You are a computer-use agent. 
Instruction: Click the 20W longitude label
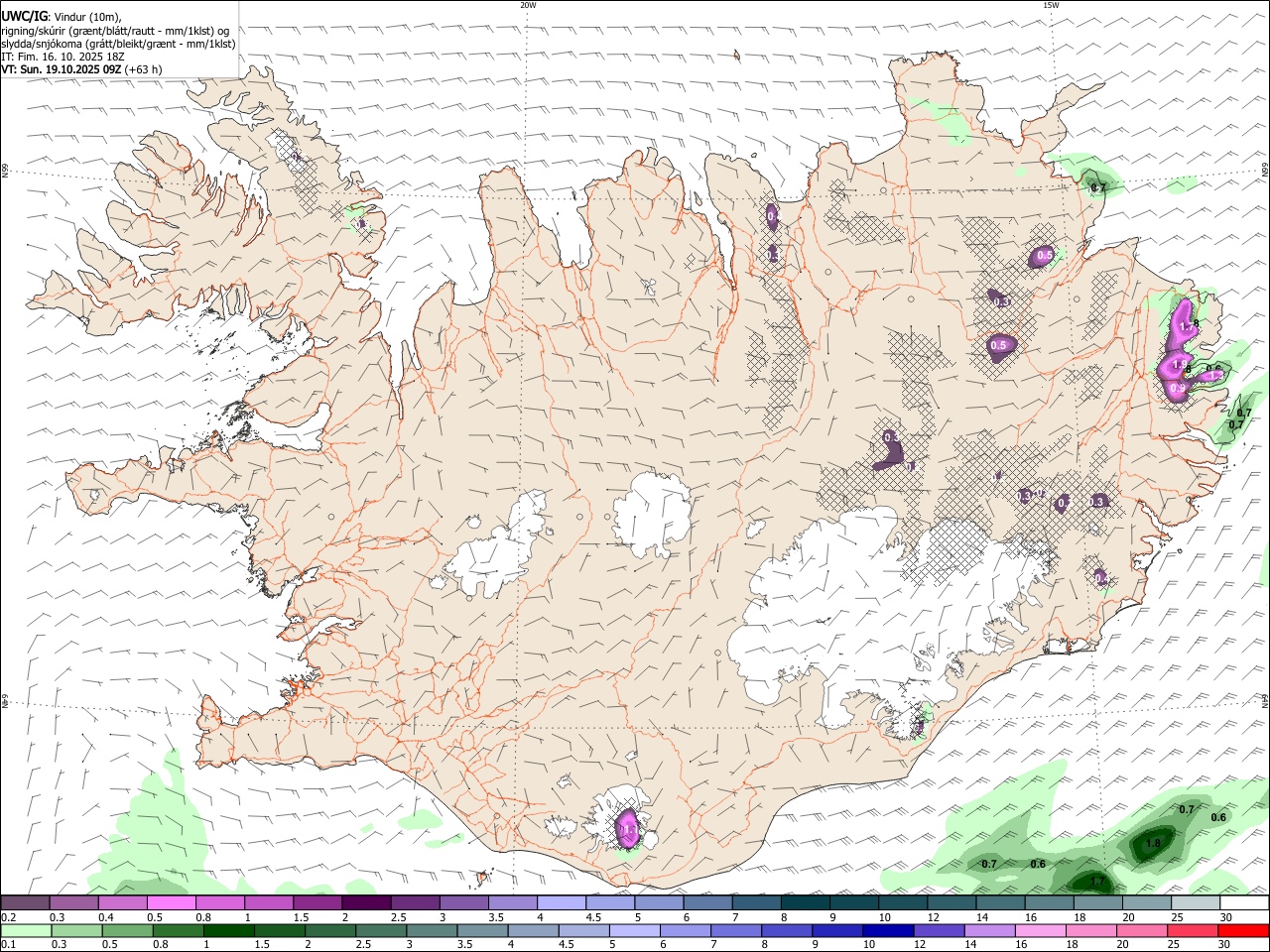[x=528, y=5]
